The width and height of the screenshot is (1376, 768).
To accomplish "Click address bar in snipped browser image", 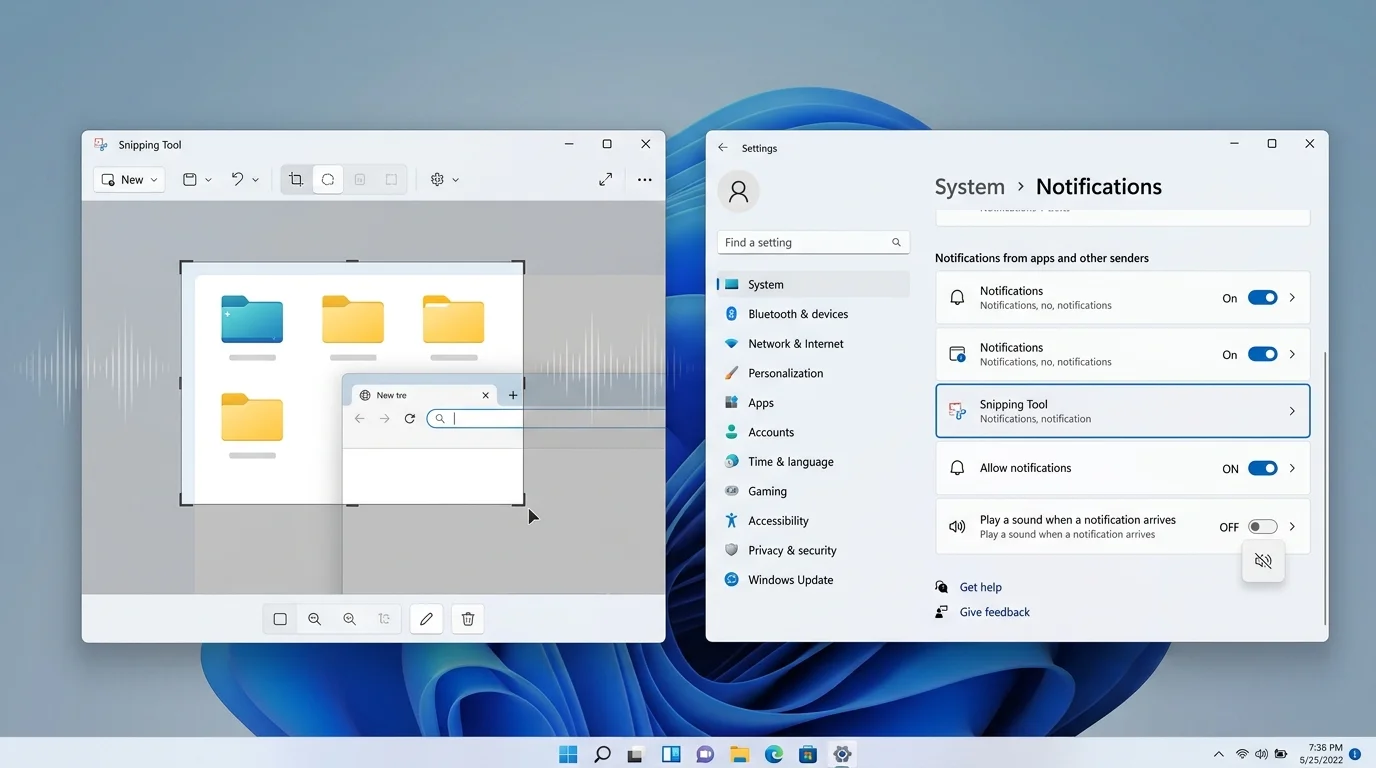I will click(x=545, y=418).
